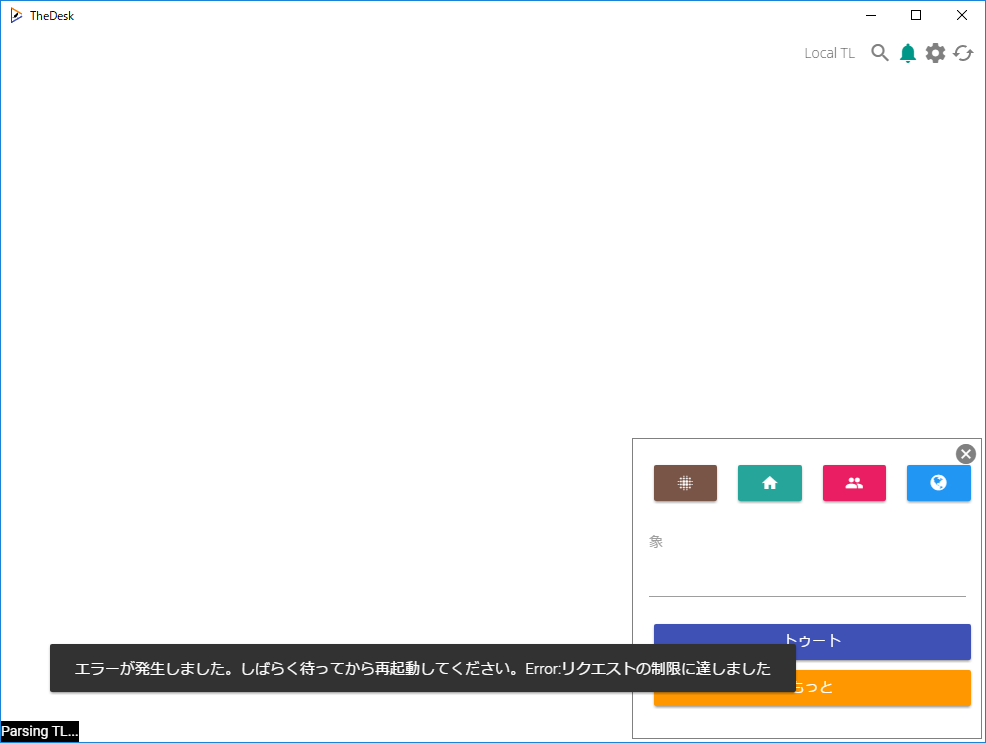Minimize the TheDesk window
Viewport: 986px width, 743px height.
[870, 15]
